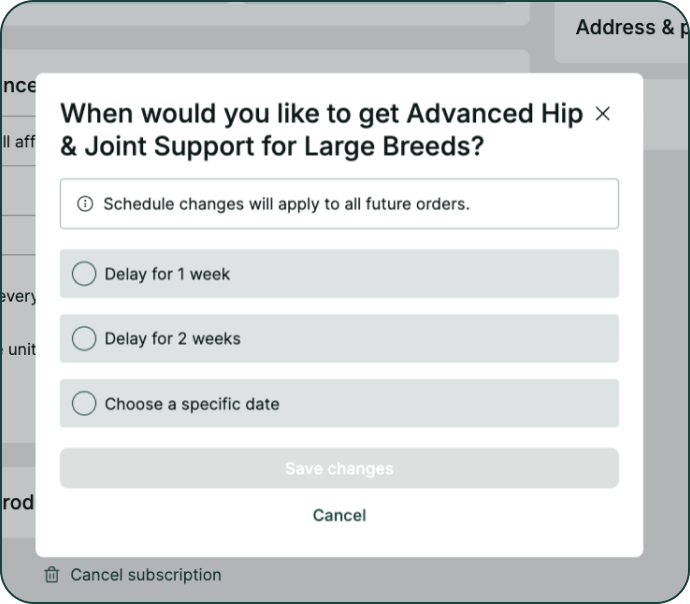Click the "unit" text fragment at left edge
This screenshot has width=690, height=604.
(20, 349)
